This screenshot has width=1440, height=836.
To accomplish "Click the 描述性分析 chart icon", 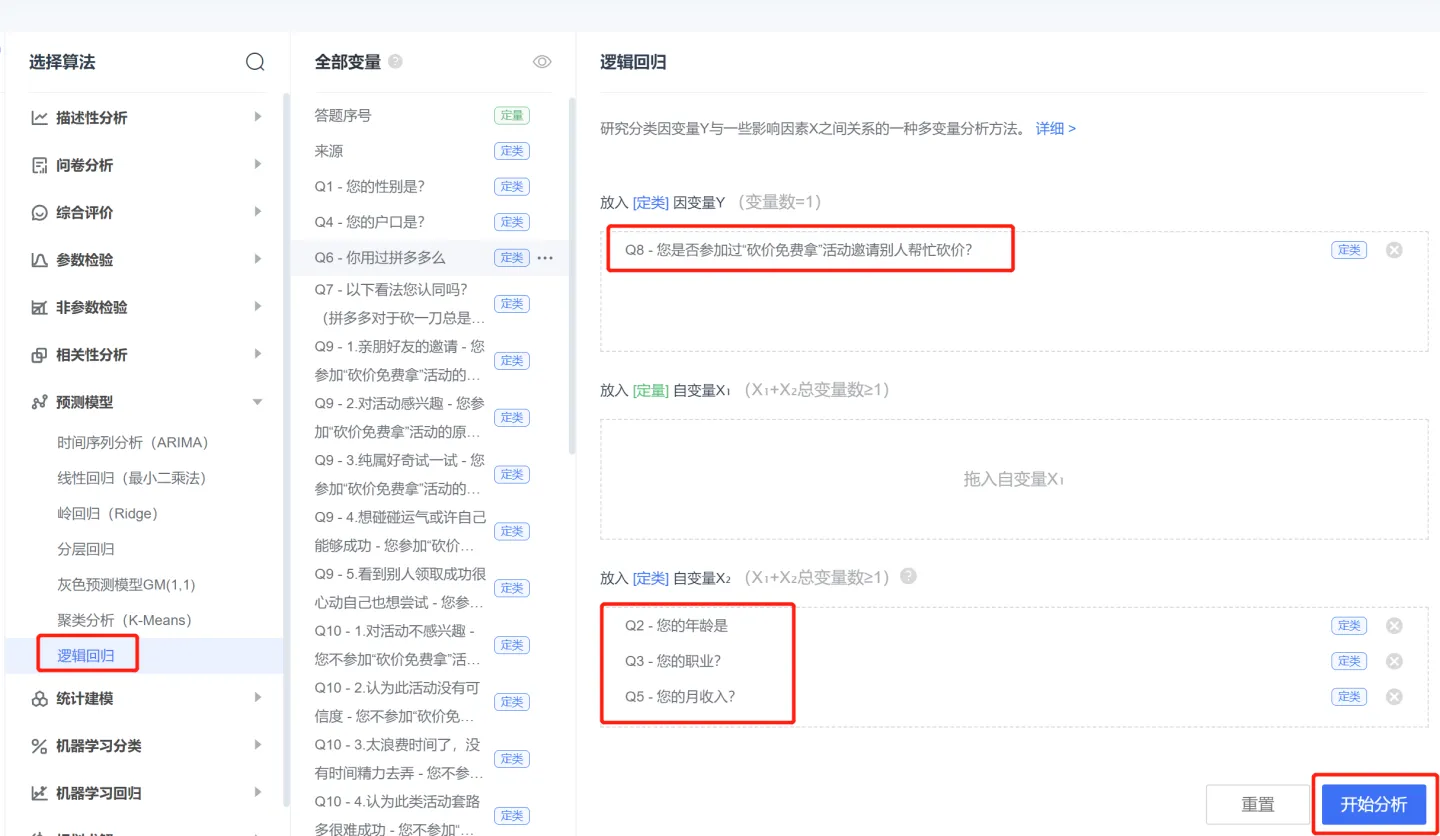I will tap(39, 117).
